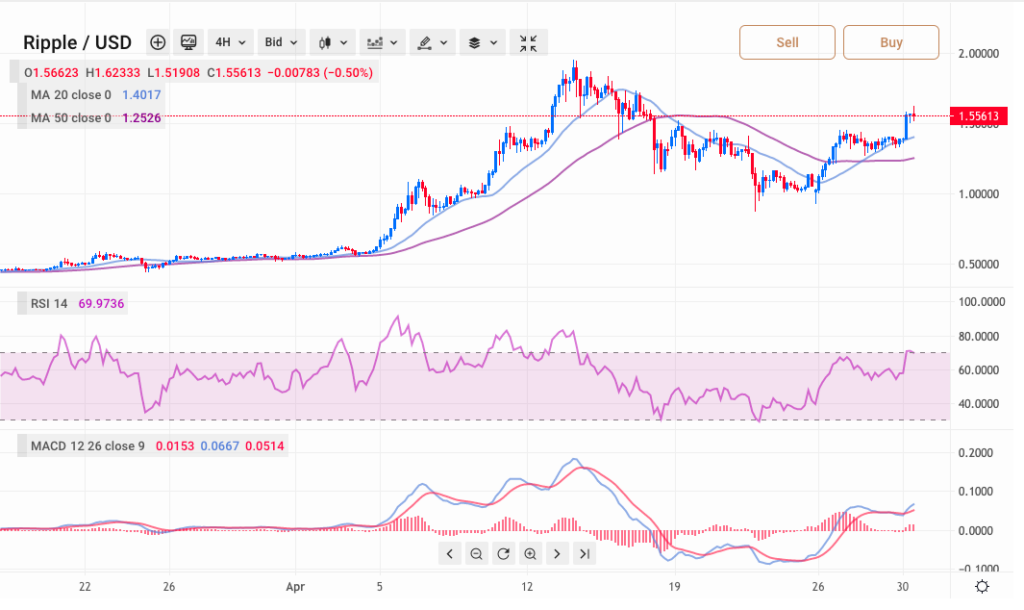Zoom out the chart
The height and width of the screenshot is (610, 1024).
(x=477, y=554)
